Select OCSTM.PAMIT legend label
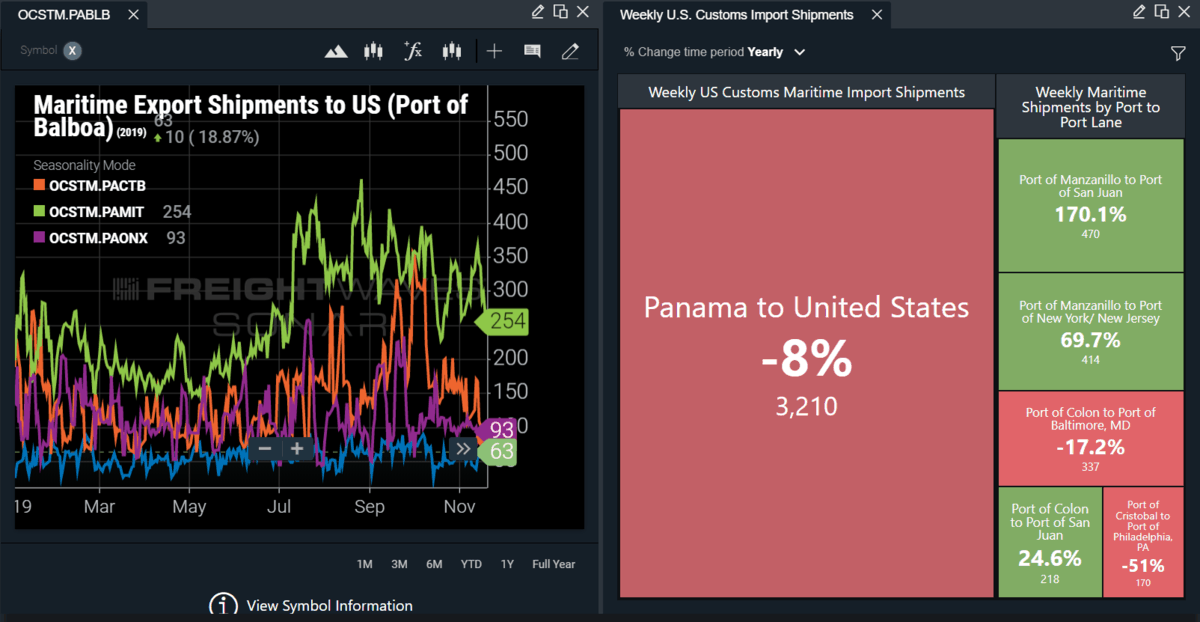This screenshot has height=622, width=1200. pyautogui.click(x=96, y=211)
